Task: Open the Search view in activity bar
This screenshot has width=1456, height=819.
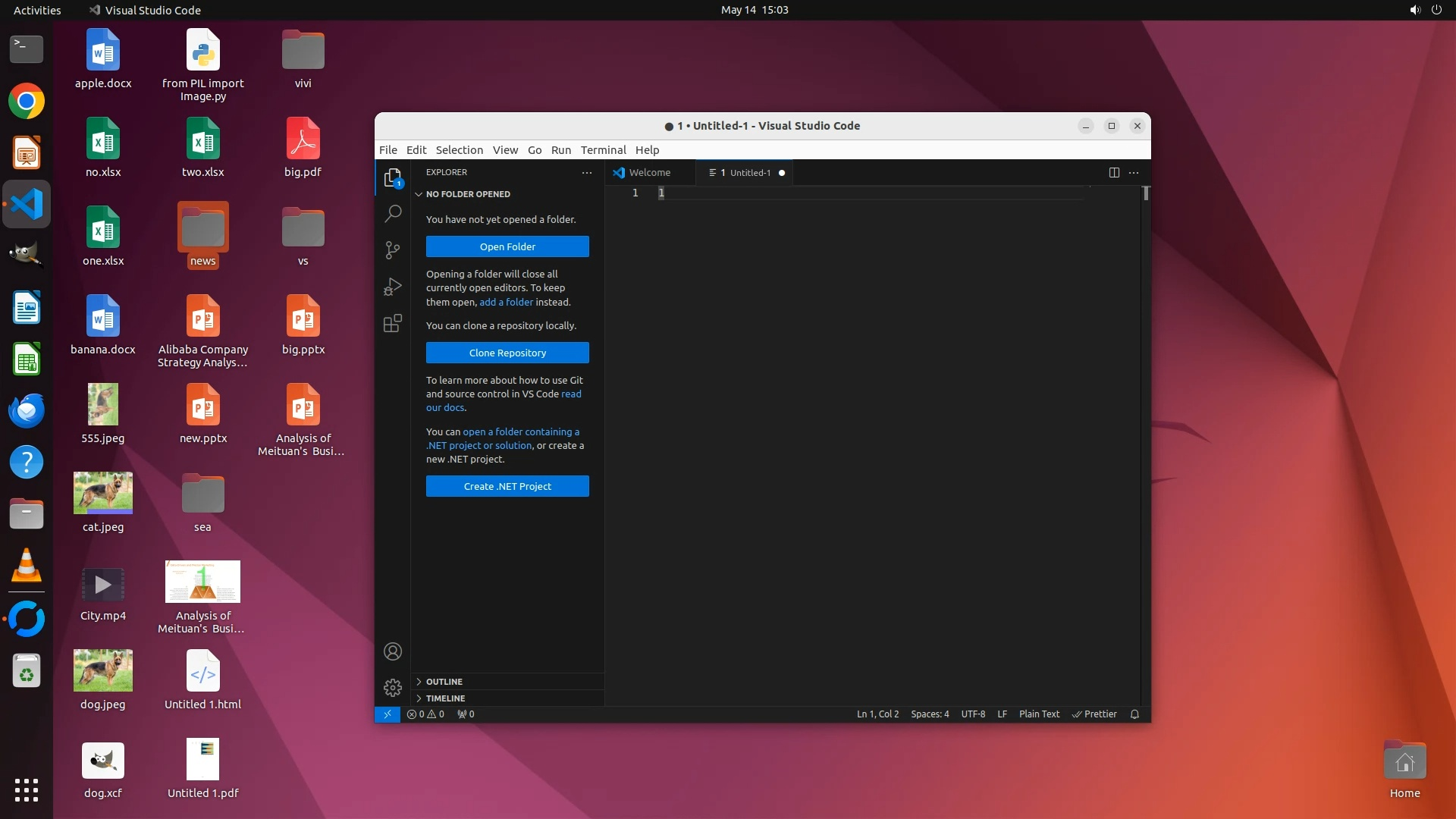Action: point(392,214)
